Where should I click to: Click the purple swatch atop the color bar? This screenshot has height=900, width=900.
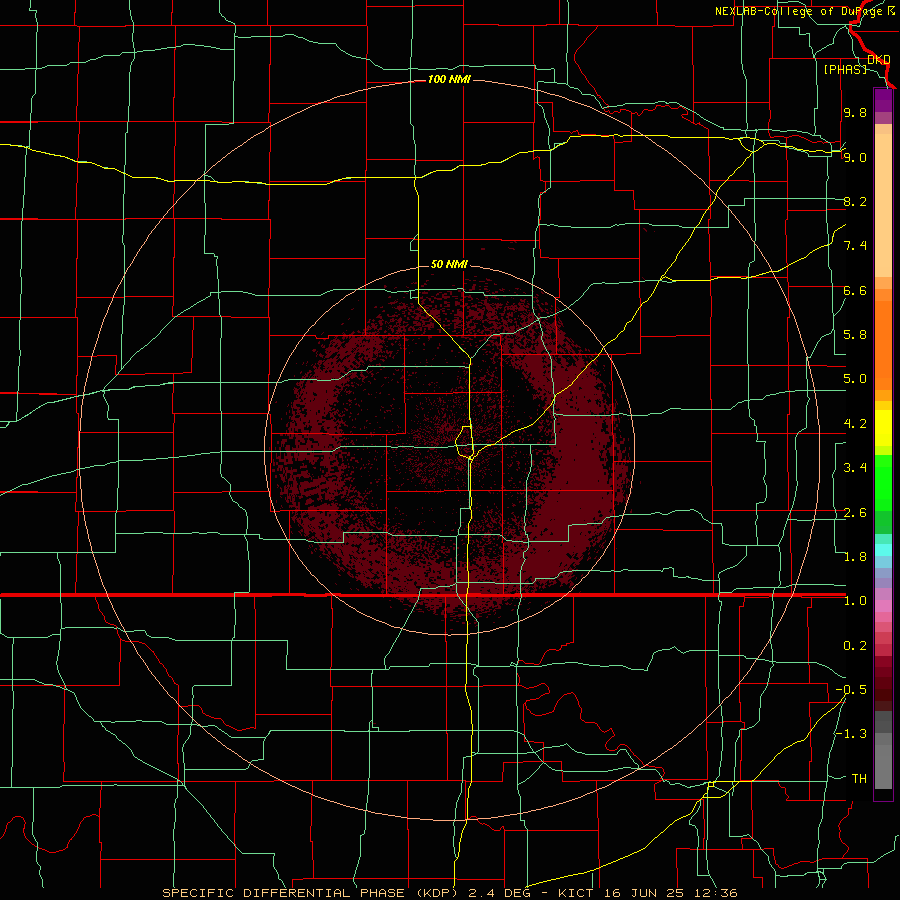(x=883, y=100)
